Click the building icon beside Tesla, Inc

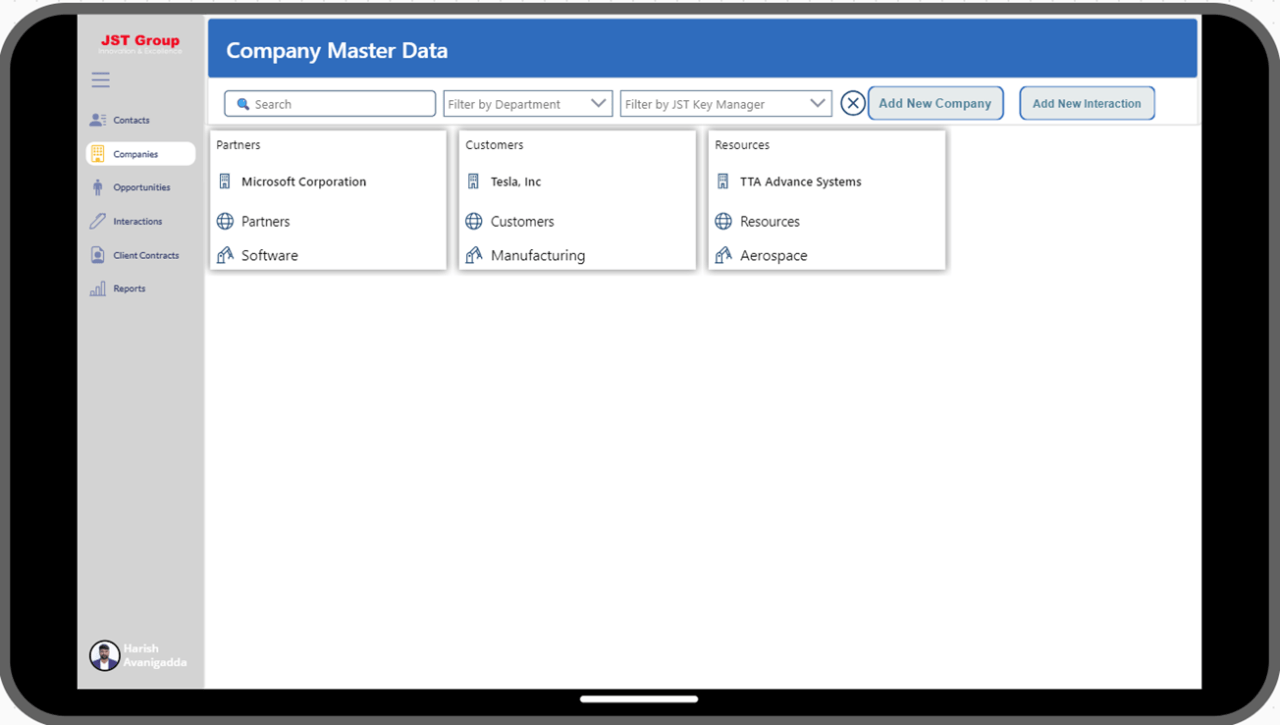click(x=473, y=182)
